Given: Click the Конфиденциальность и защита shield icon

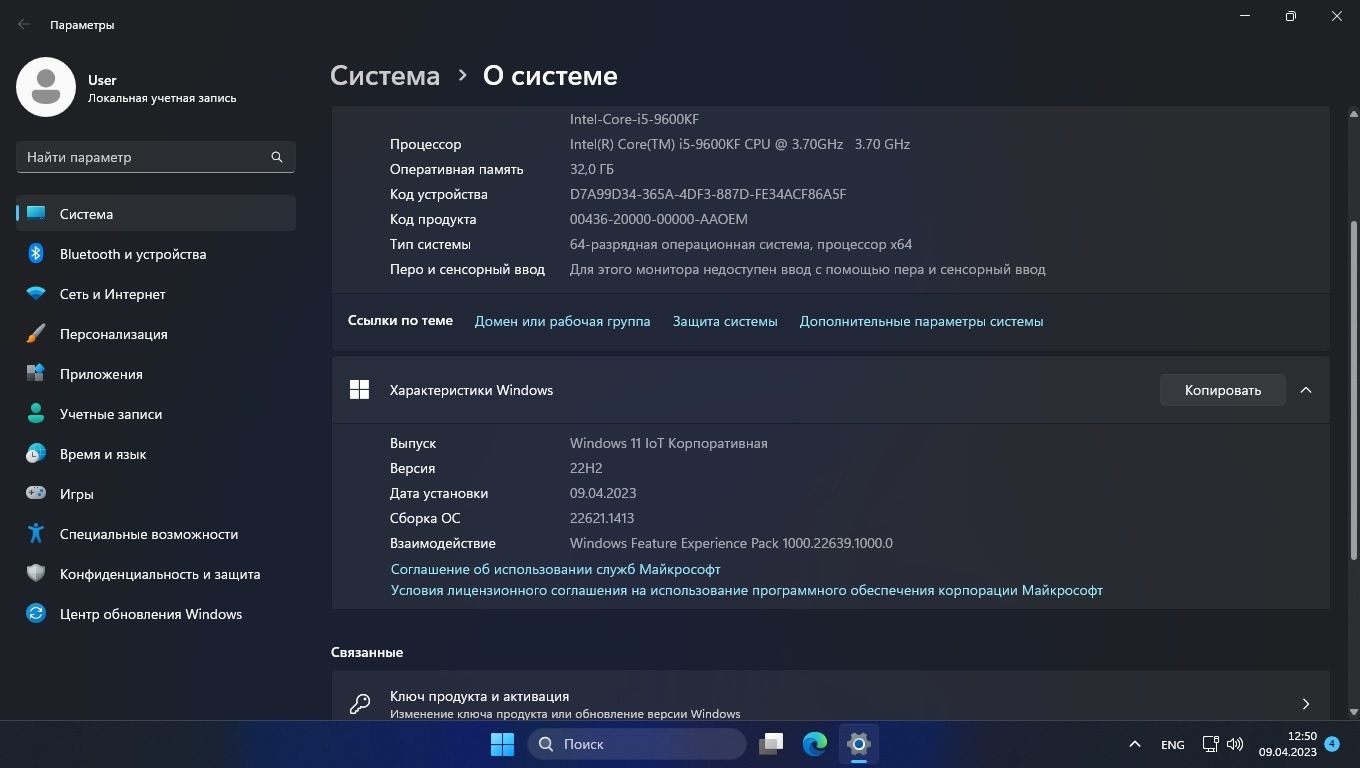Looking at the screenshot, I should [36, 574].
